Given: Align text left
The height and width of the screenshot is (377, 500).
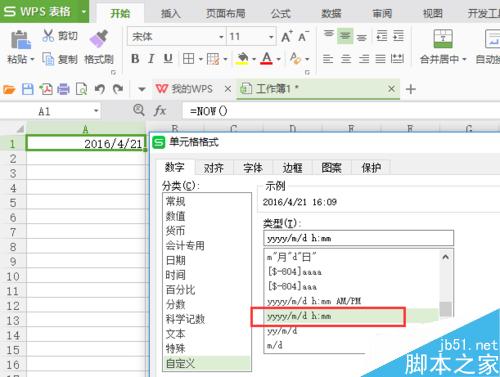Looking at the screenshot, I should pyautogui.click(x=328, y=59).
